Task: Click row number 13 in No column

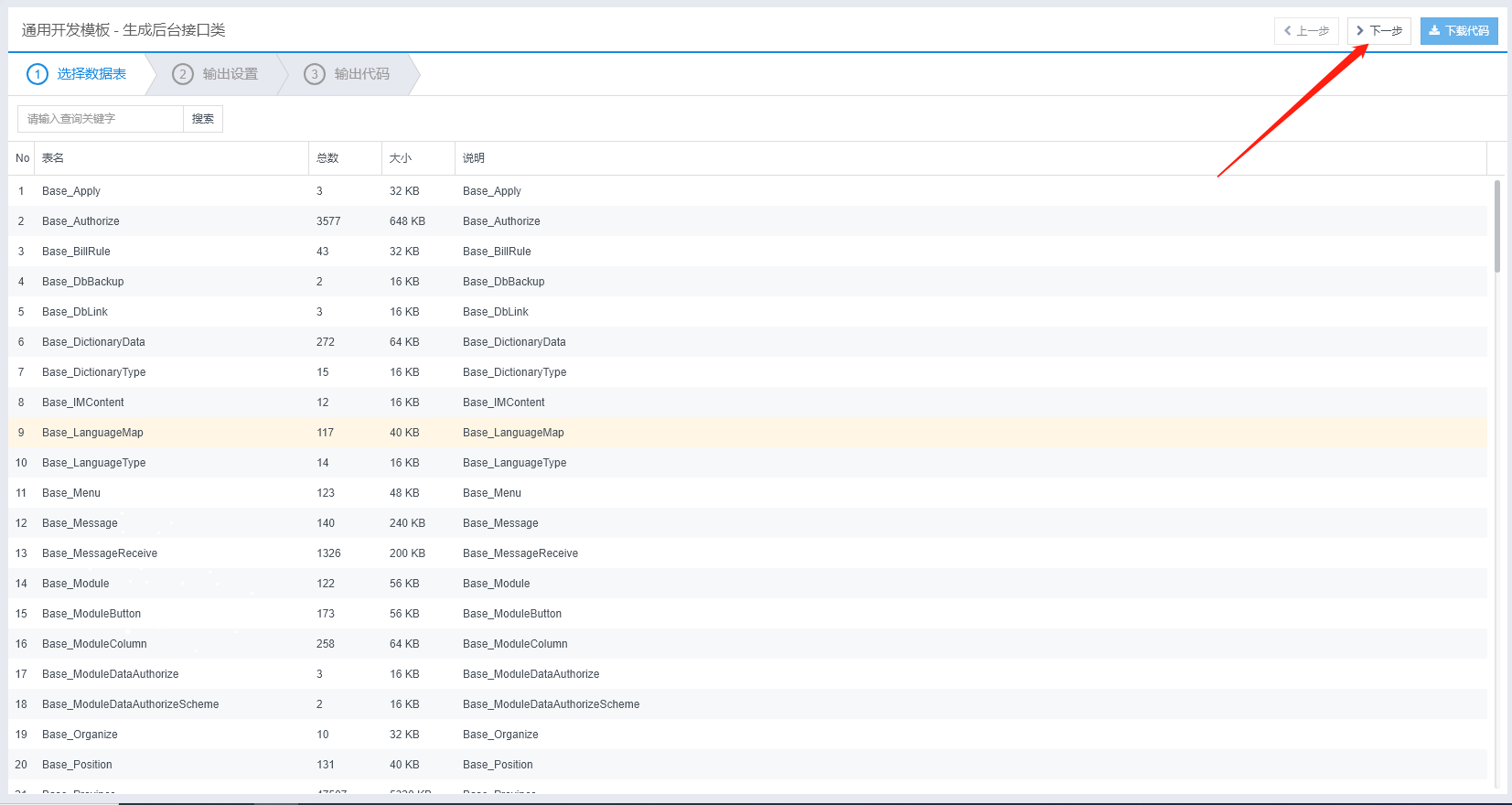Action: (x=21, y=553)
